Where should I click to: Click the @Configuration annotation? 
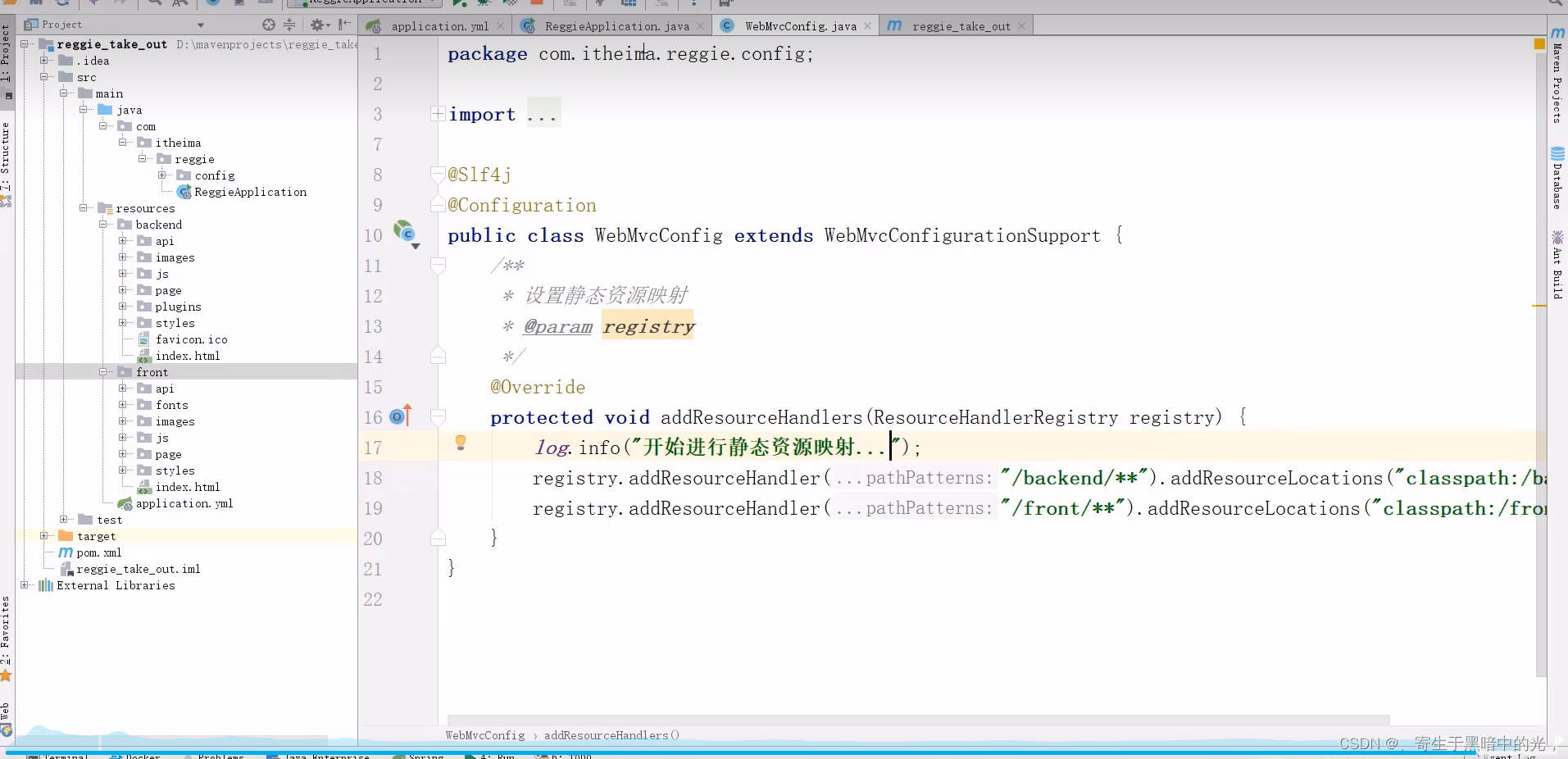522,205
